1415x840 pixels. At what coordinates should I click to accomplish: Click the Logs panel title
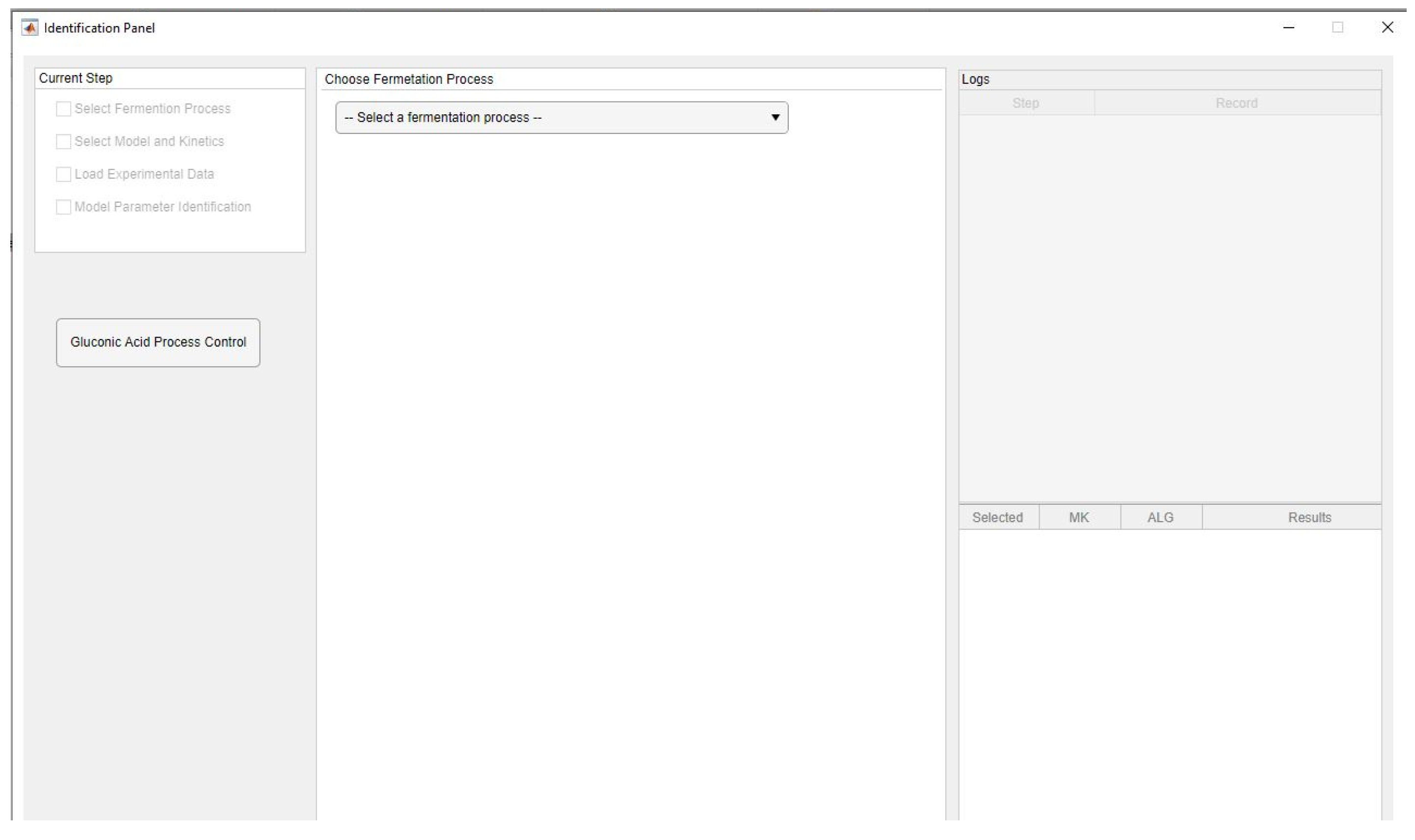975,79
